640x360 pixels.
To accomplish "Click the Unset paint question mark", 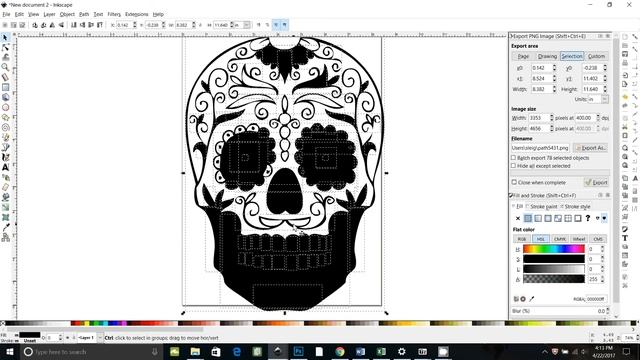I will coord(588,218).
